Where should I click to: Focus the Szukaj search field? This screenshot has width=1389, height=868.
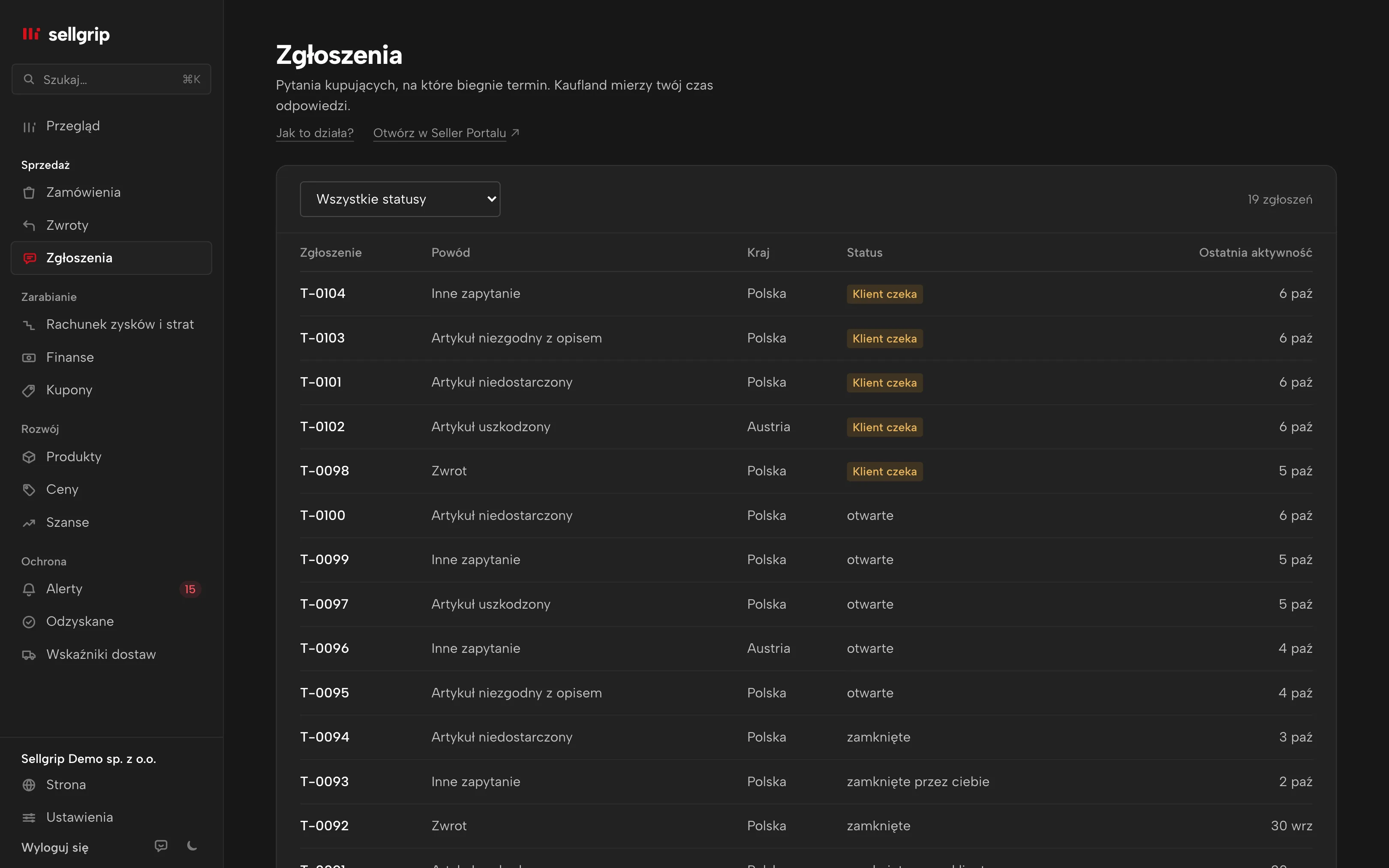[x=111, y=79]
